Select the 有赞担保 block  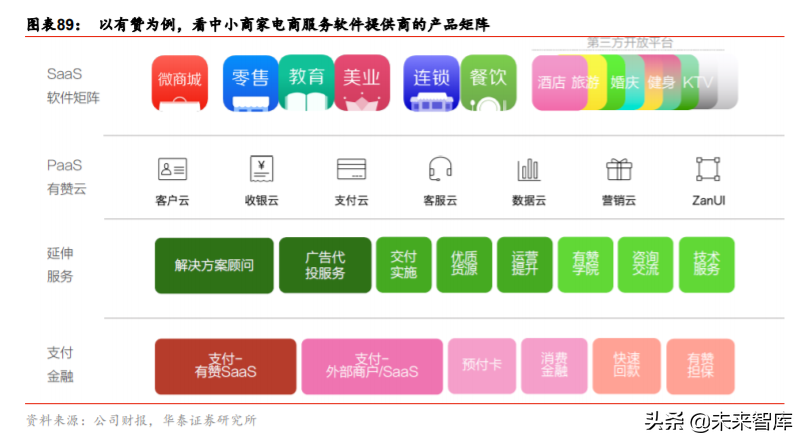[700, 366]
